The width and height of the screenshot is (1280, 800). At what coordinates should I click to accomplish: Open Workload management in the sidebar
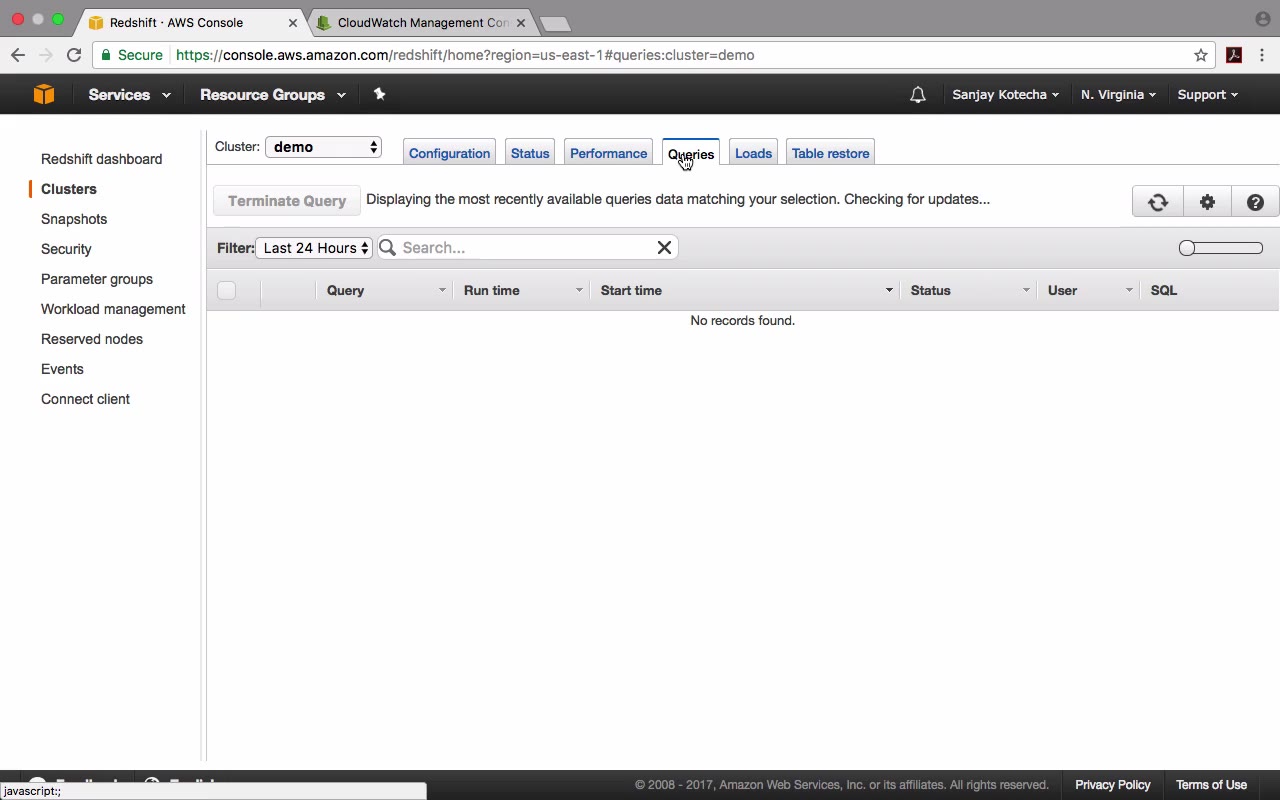pyautogui.click(x=113, y=309)
